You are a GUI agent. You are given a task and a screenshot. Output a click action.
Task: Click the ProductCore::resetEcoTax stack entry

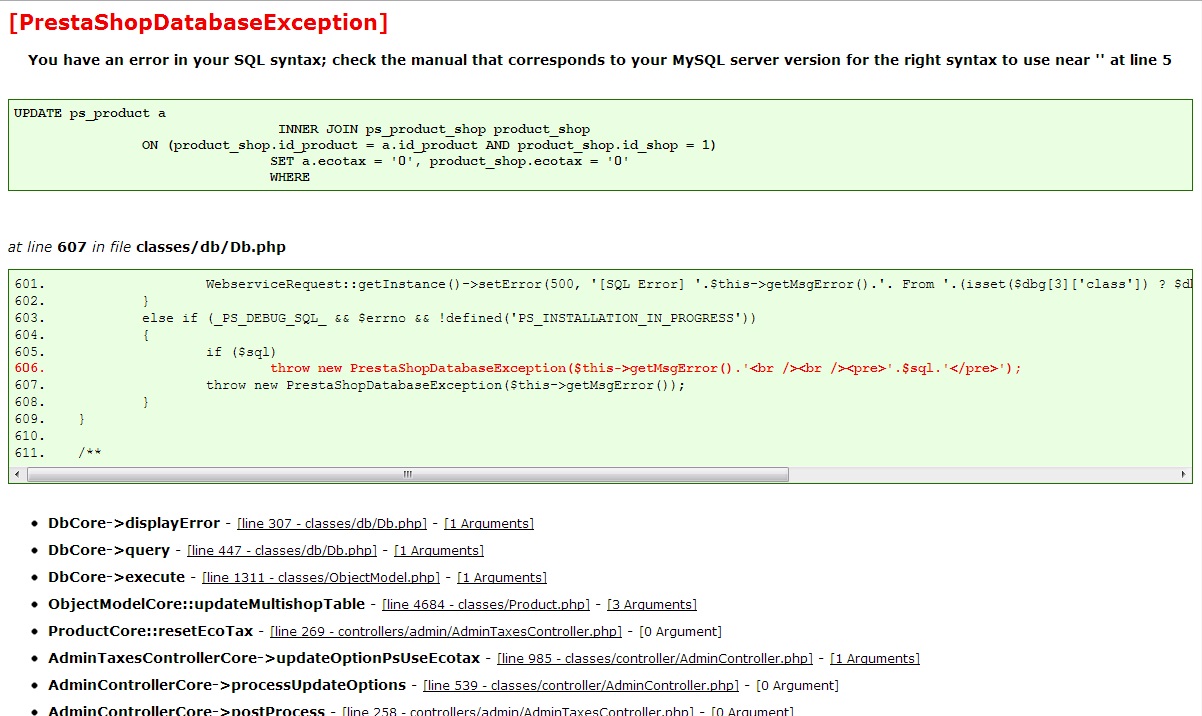pyautogui.click(x=150, y=631)
